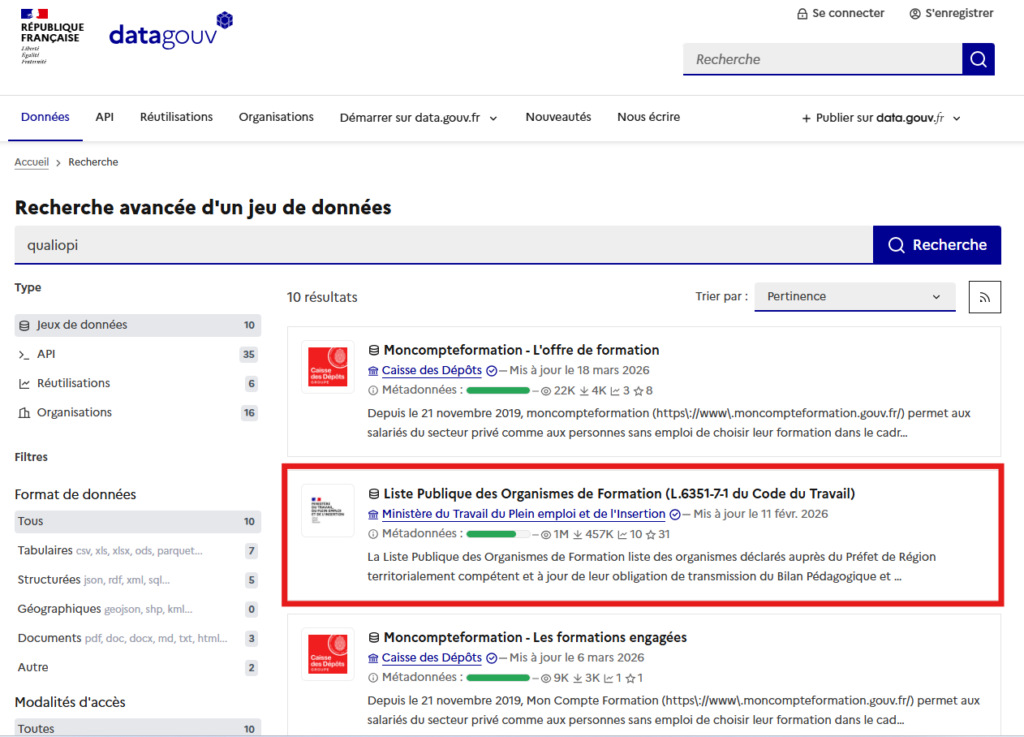
Task: Click the magnifier search button in header
Action: [x=978, y=59]
